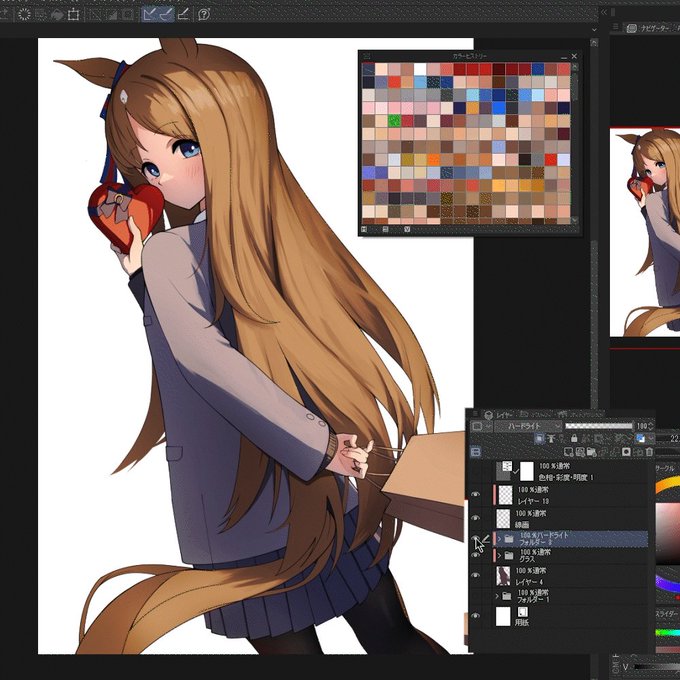The image size is (680, 680).
Task: Click the clip to layer below icon
Action: 539,438
